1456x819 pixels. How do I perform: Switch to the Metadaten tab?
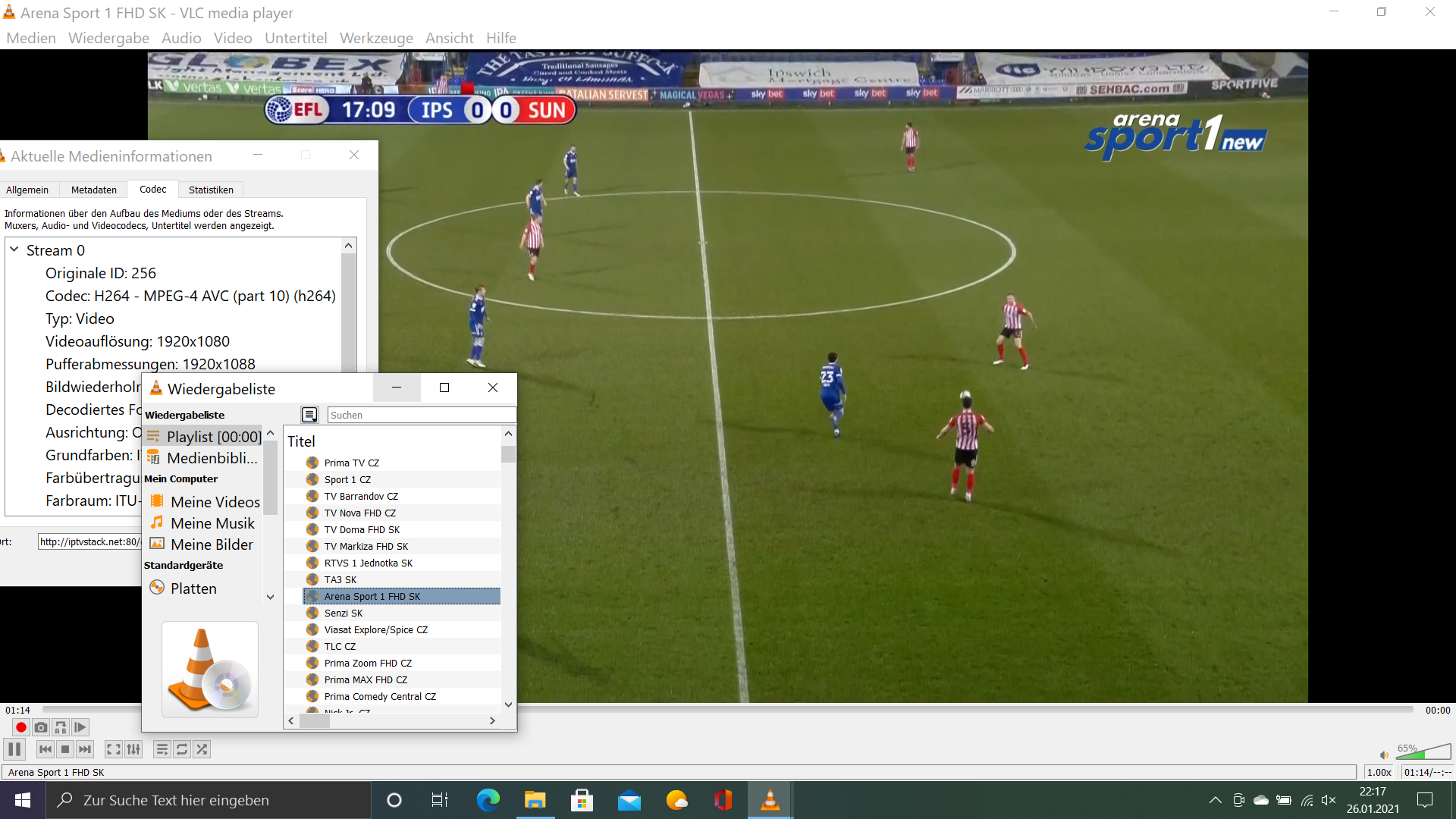pyautogui.click(x=94, y=190)
